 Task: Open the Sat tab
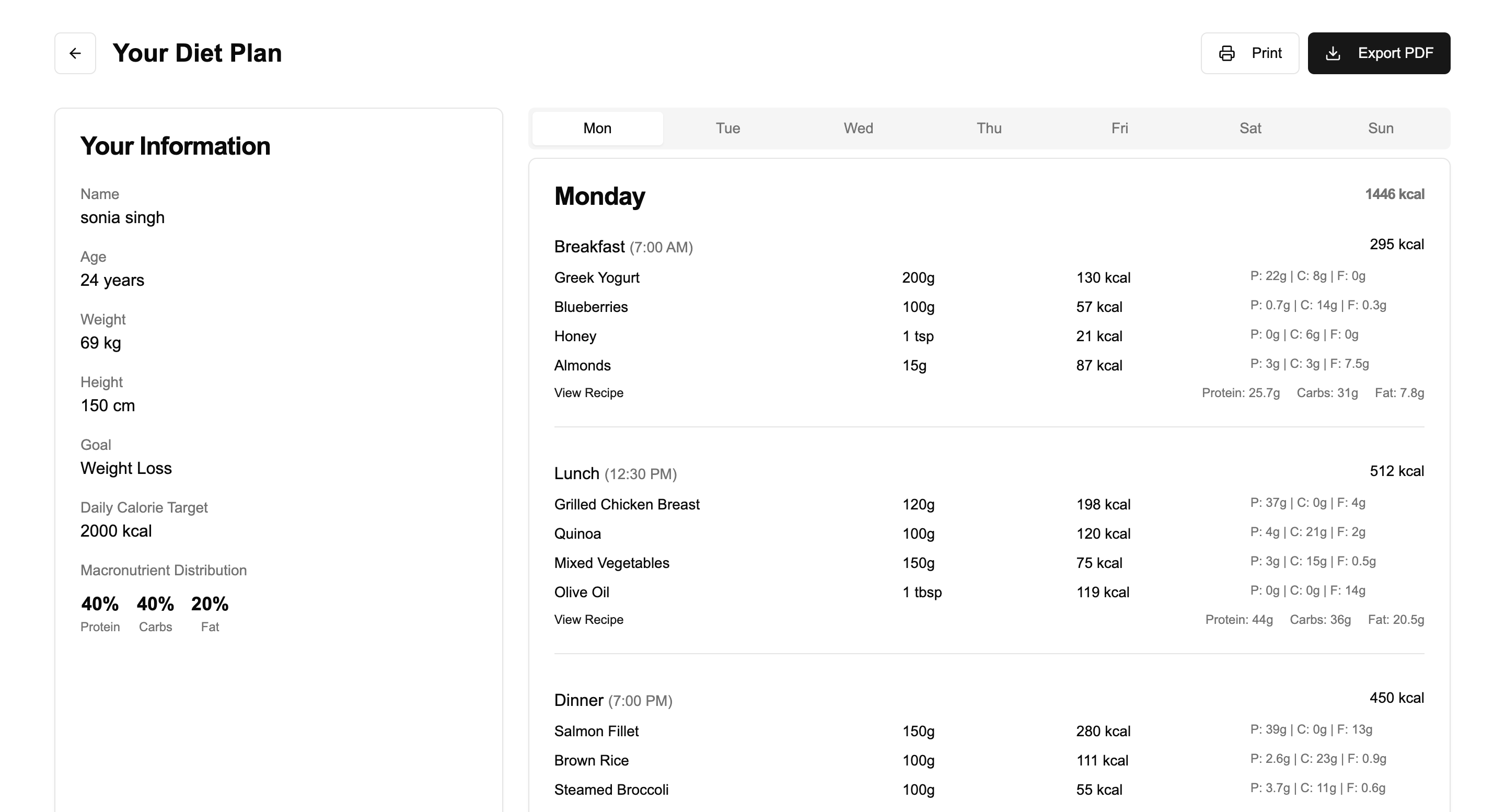tap(1251, 128)
